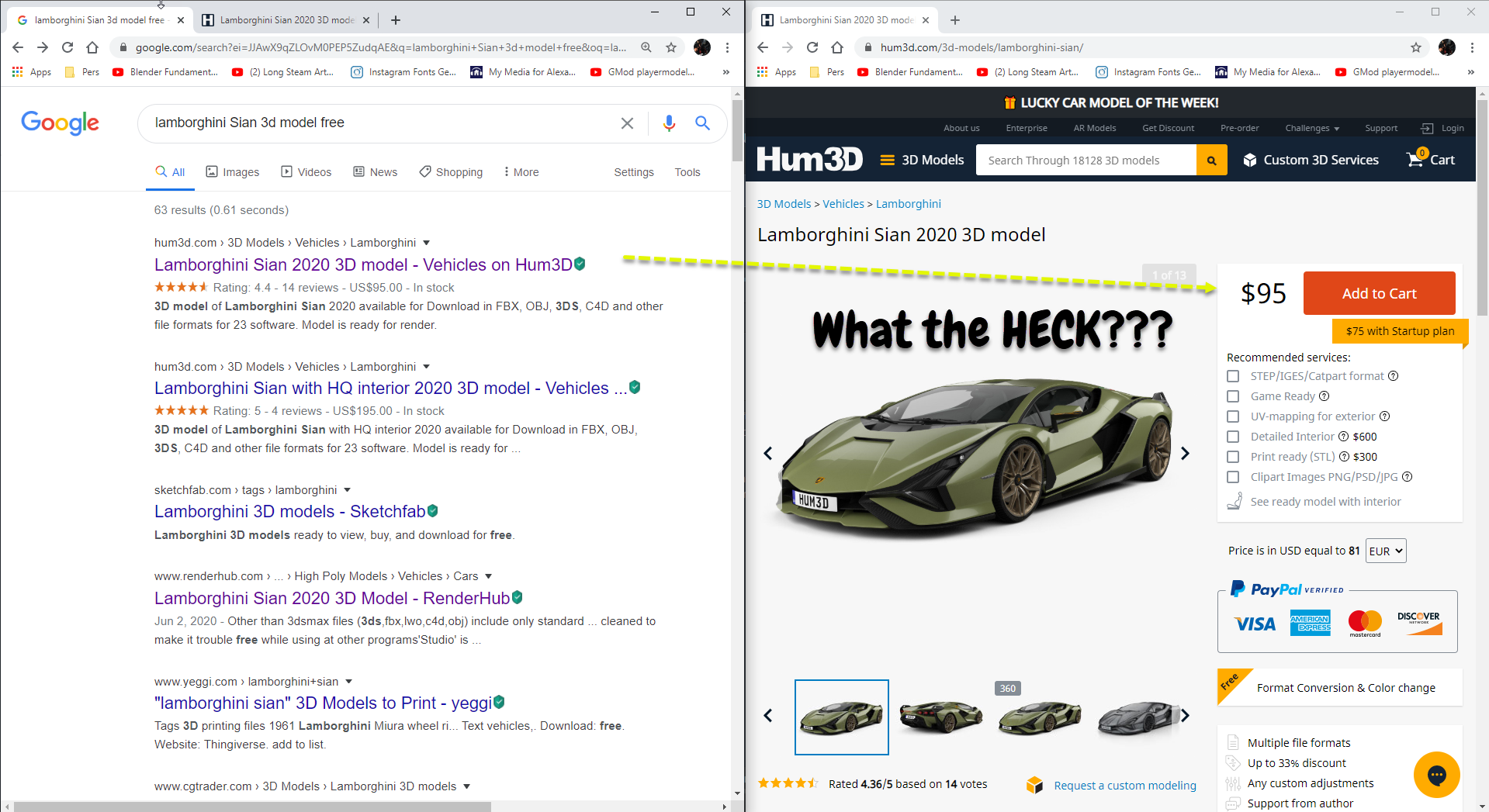Viewport: 1489px width, 812px height.
Task: Click the Google results vertical scrollbar
Action: pyautogui.click(x=737, y=132)
